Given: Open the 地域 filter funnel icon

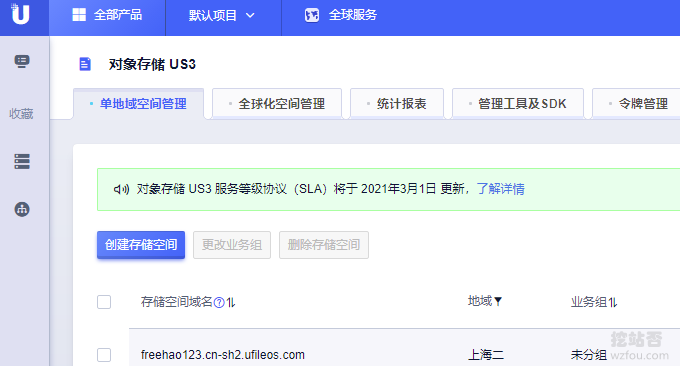Looking at the screenshot, I should pos(498,301).
